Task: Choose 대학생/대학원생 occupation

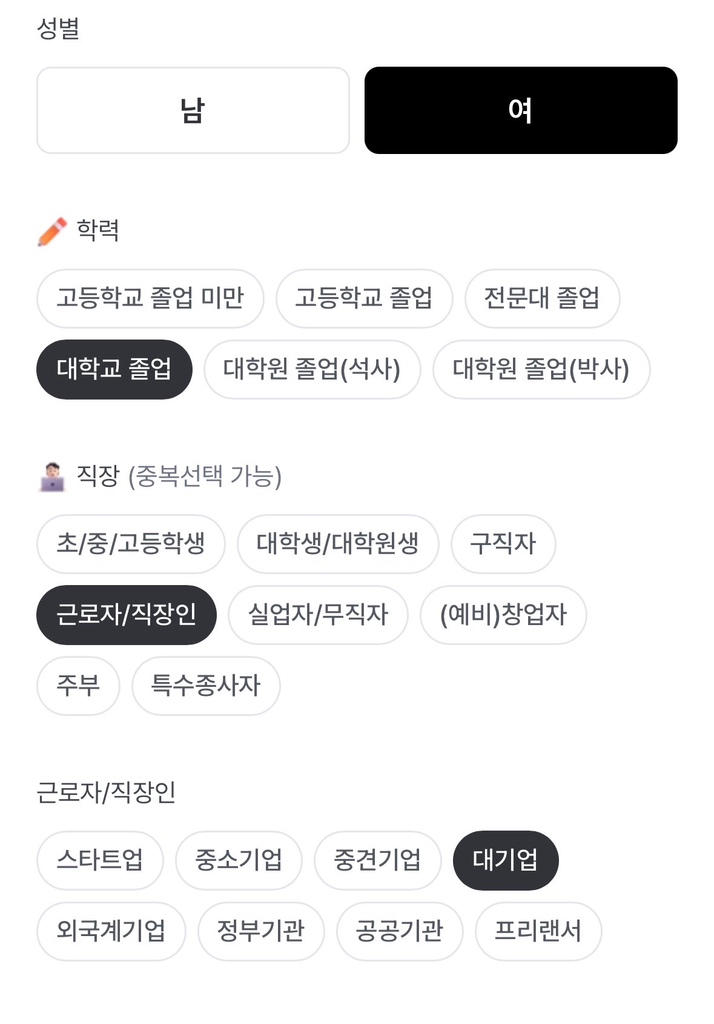Action: point(337,544)
